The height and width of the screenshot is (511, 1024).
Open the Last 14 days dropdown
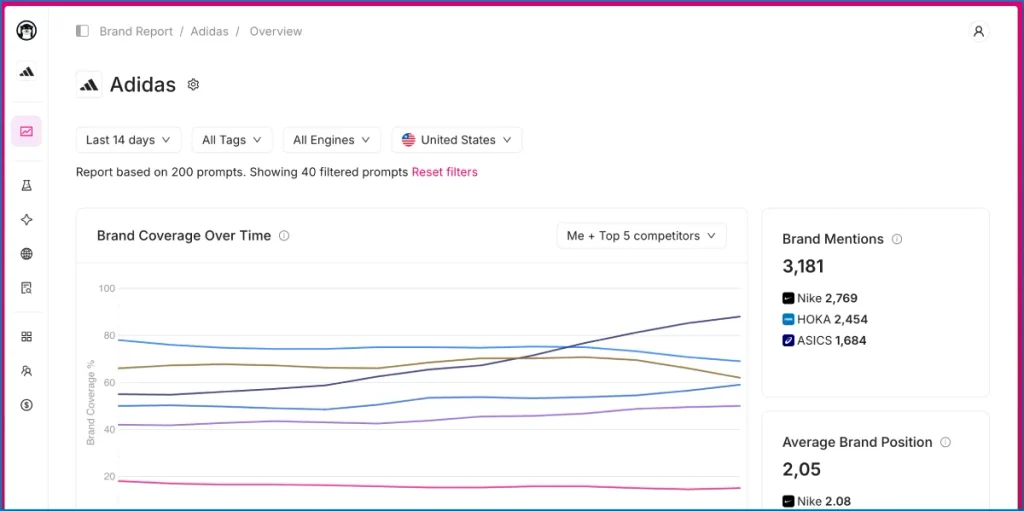[129, 140]
